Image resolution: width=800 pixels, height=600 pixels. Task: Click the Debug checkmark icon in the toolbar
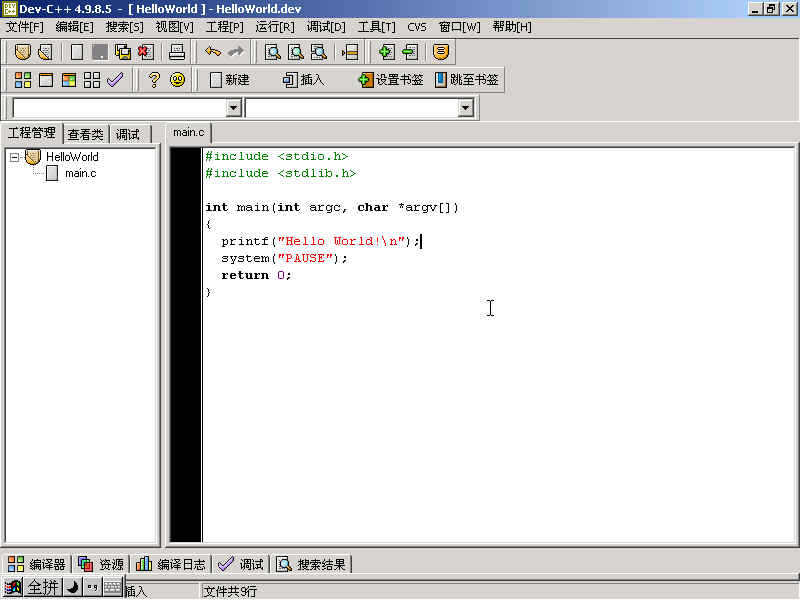click(115, 80)
